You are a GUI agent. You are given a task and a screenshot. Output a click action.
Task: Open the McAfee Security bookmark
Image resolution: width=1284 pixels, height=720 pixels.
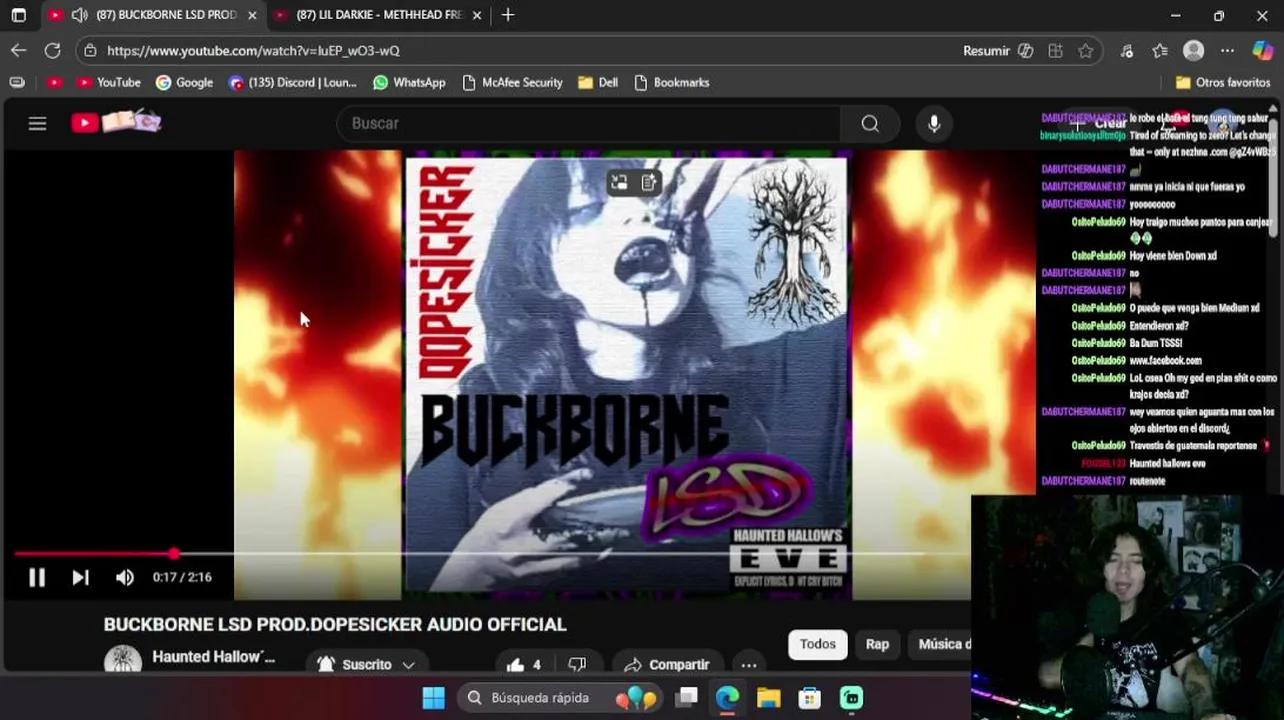tap(512, 82)
